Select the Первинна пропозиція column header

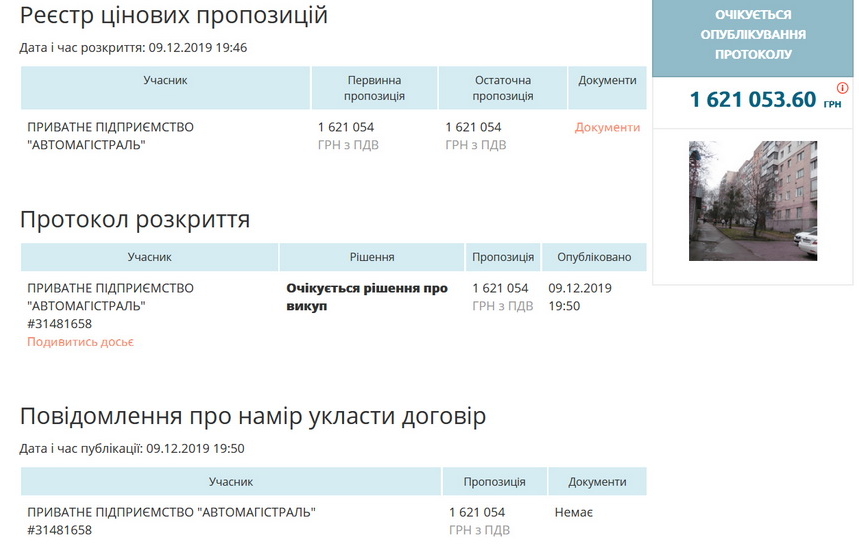(374, 88)
